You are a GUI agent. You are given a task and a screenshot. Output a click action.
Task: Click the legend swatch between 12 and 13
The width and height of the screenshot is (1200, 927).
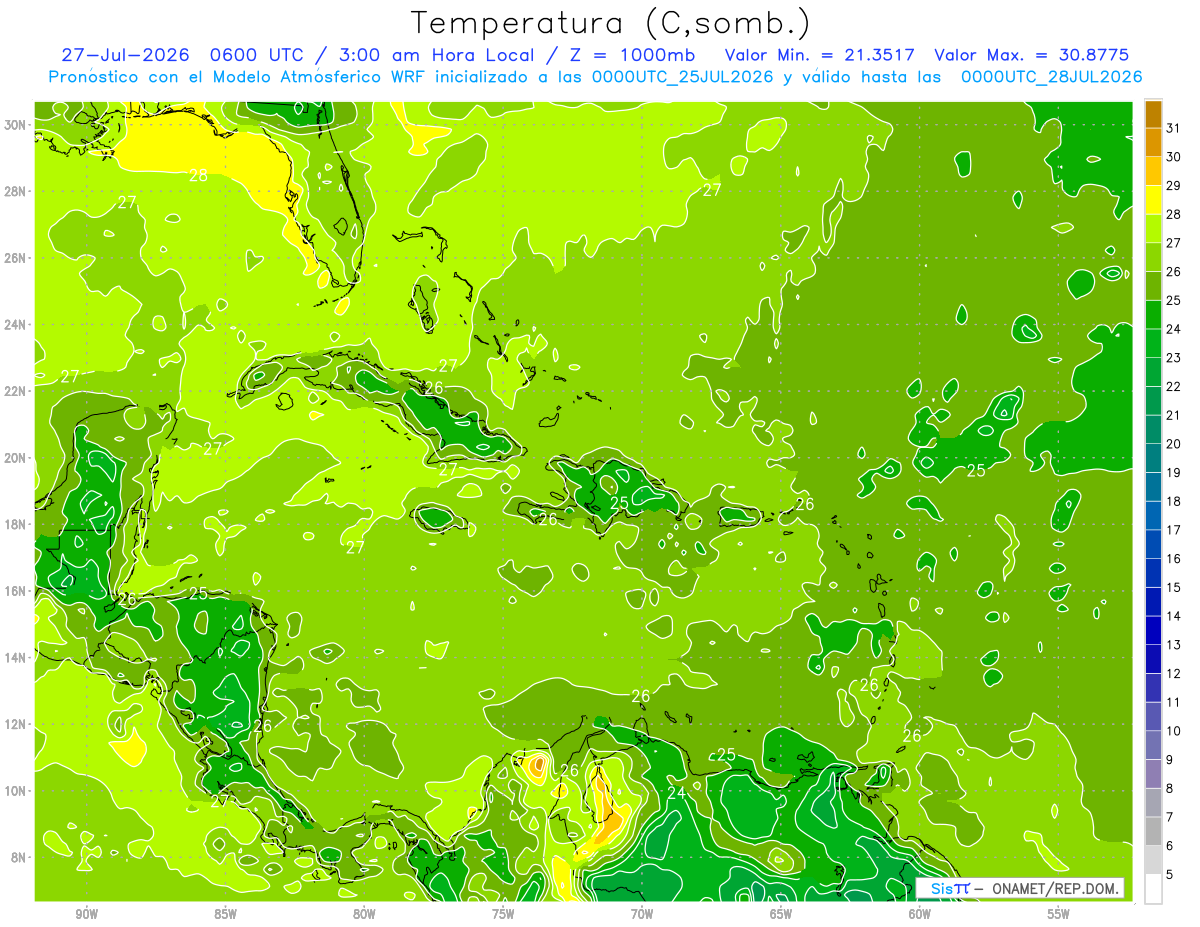point(1153,659)
